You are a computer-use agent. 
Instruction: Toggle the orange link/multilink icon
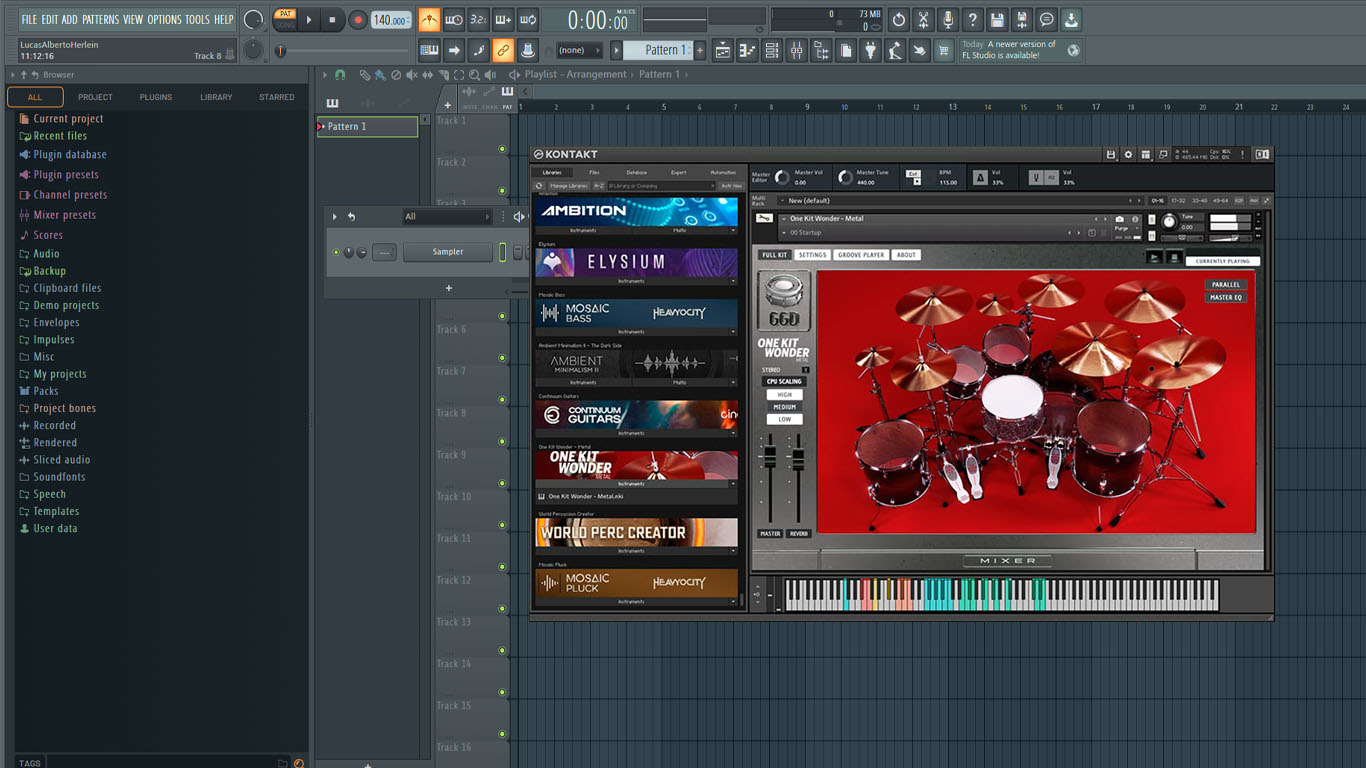[503, 50]
